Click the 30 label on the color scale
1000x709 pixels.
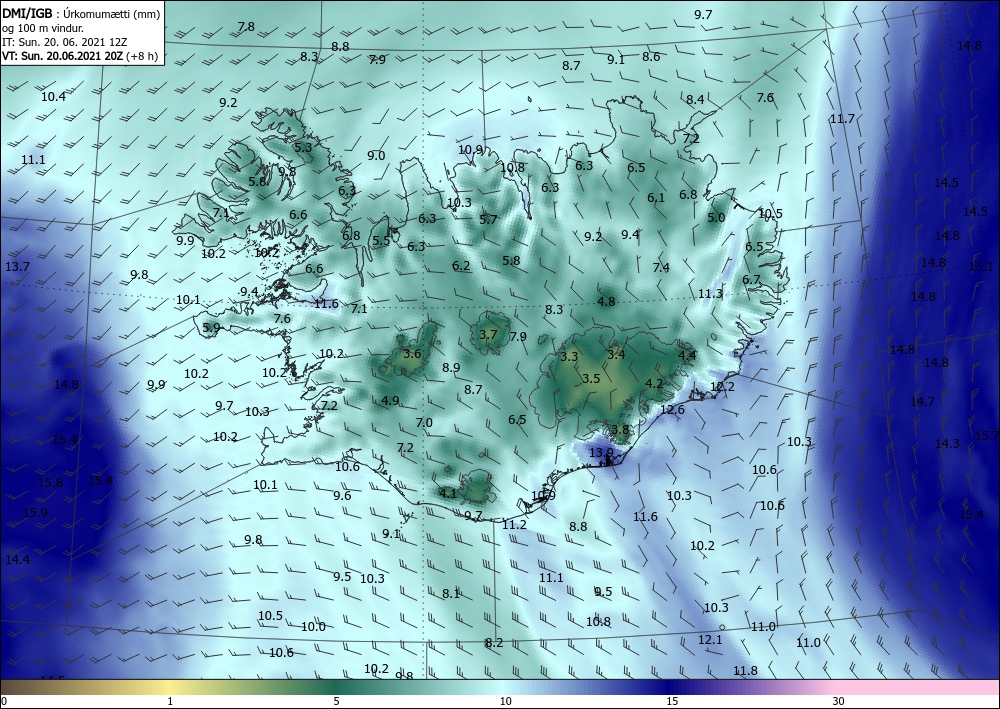839,702
